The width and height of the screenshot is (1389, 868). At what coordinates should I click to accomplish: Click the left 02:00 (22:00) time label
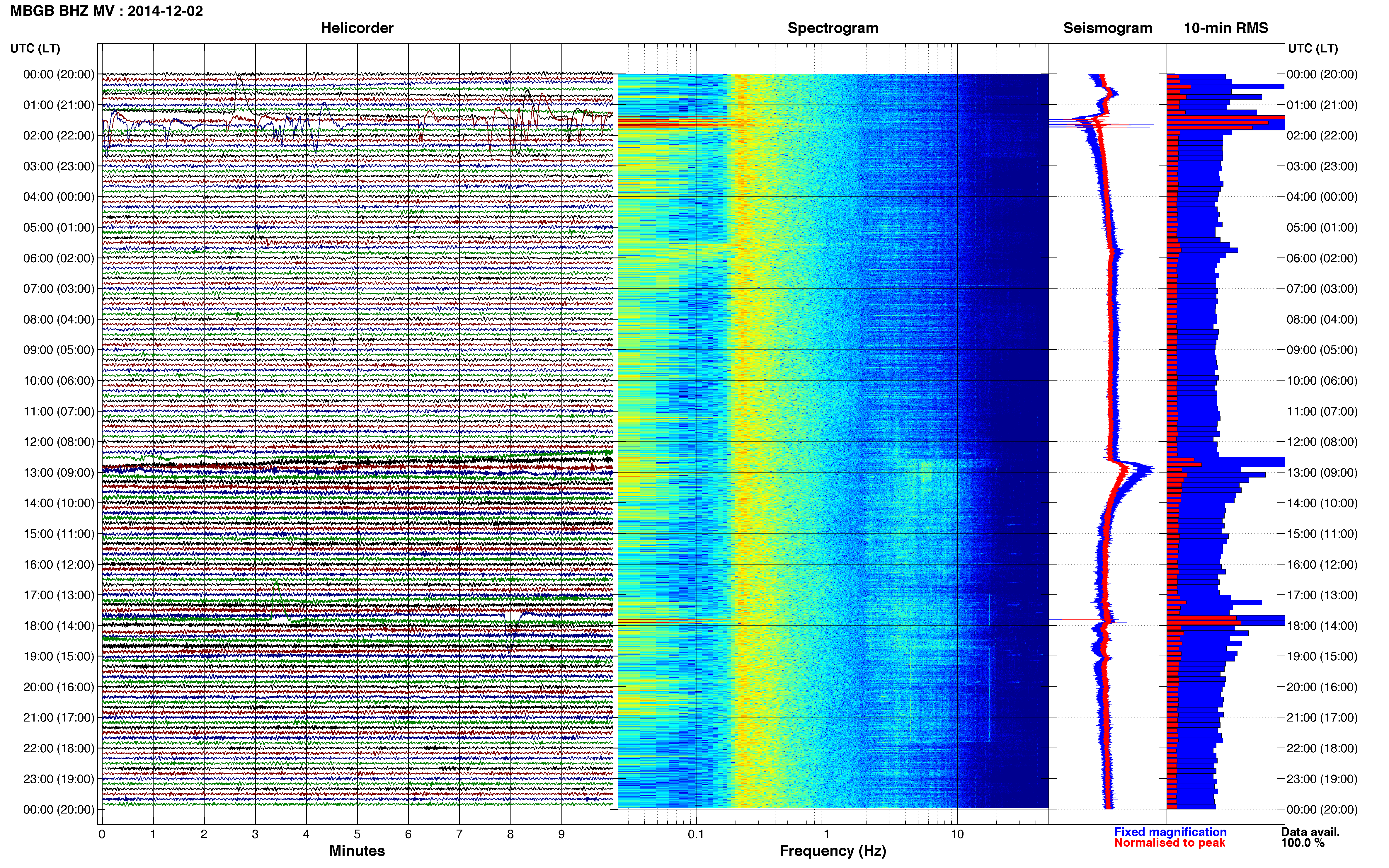(x=59, y=135)
